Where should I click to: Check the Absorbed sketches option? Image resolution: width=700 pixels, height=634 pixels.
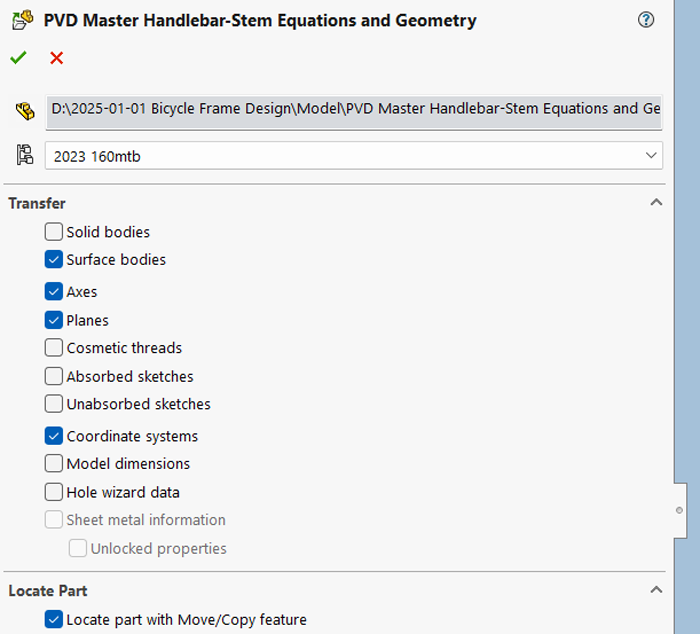point(54,377)
